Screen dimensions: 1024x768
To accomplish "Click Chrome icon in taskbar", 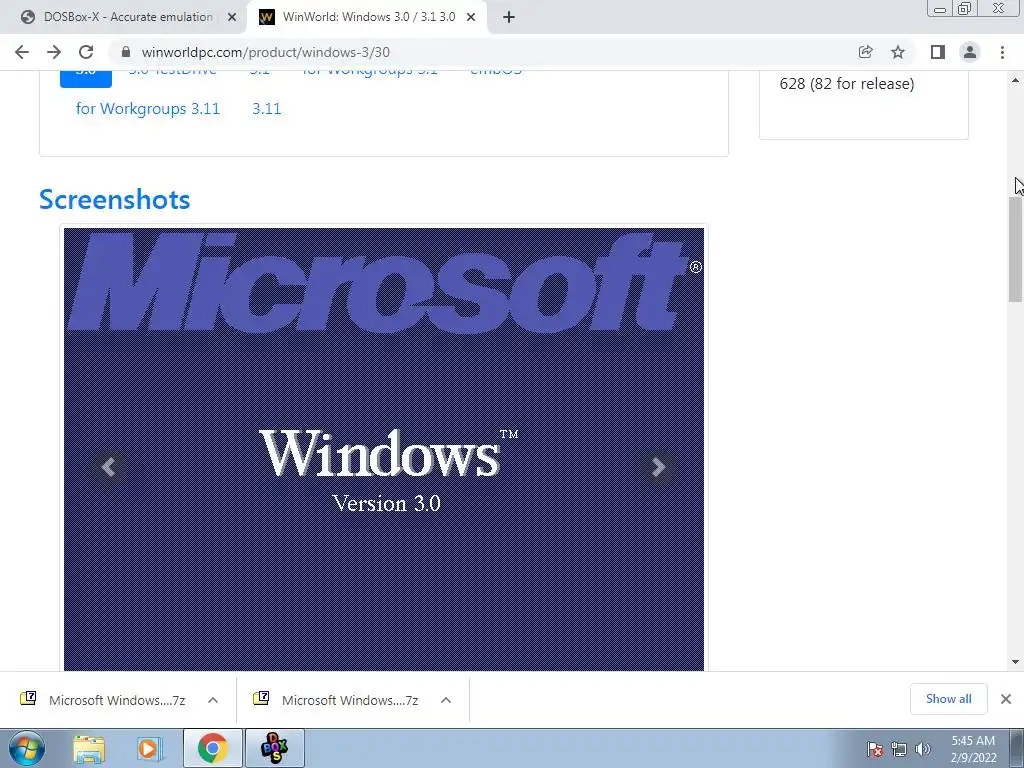I will (x=212, y=748).
